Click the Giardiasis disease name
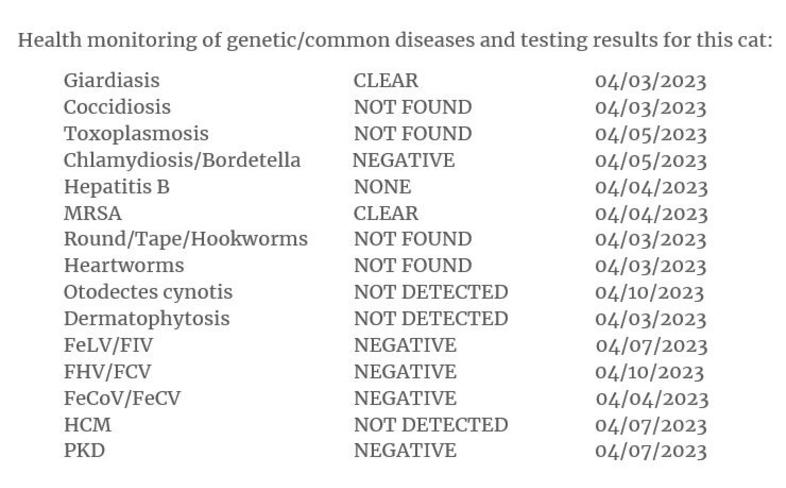 coord(111,81)
